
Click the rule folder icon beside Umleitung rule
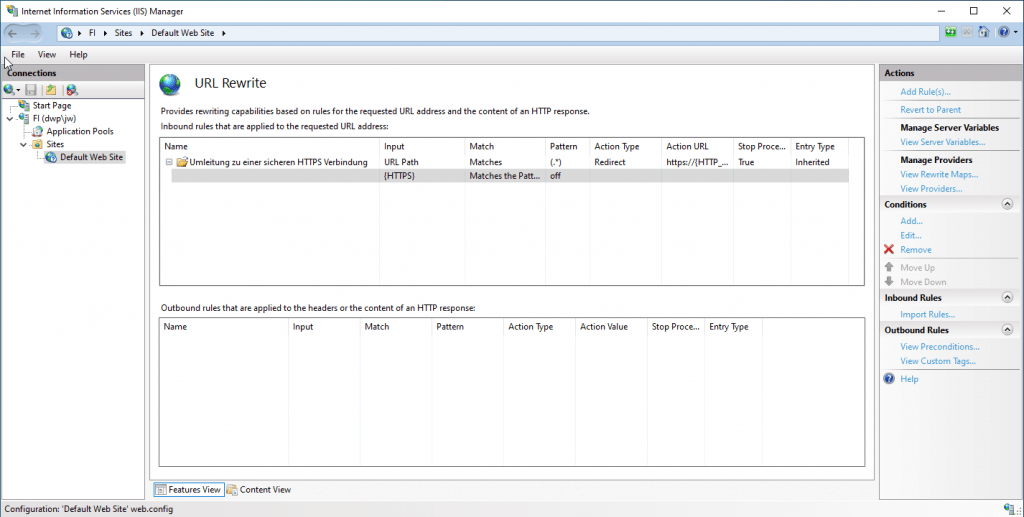(x=182, y=162)
